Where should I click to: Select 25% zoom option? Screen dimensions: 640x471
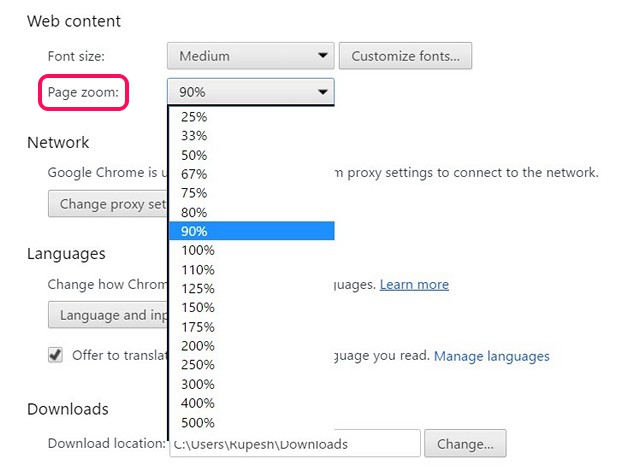click(251, 117)
